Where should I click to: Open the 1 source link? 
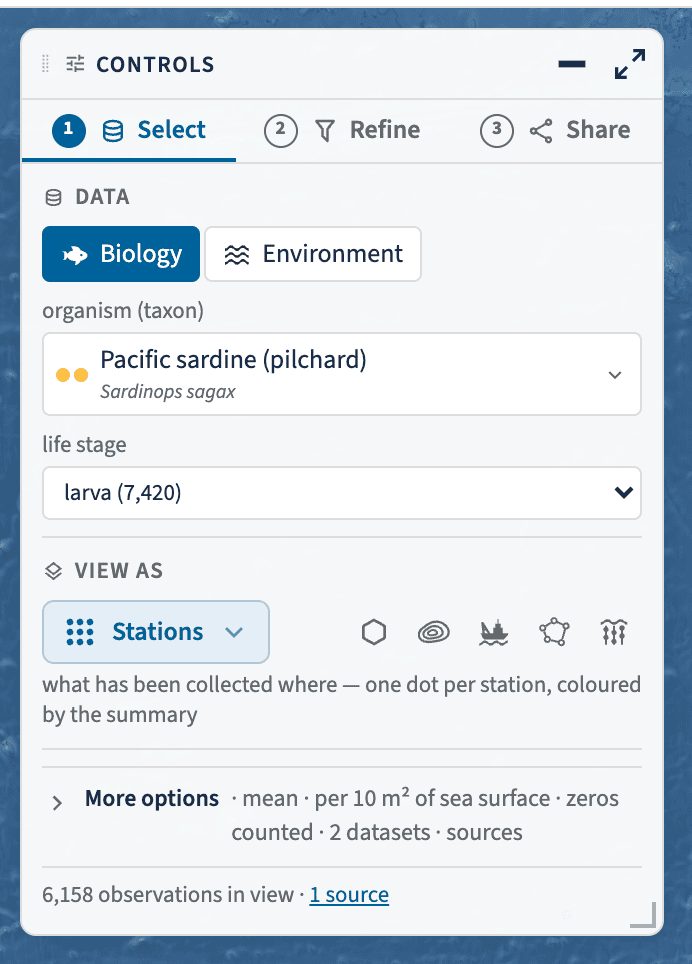(x=349, y=895)
